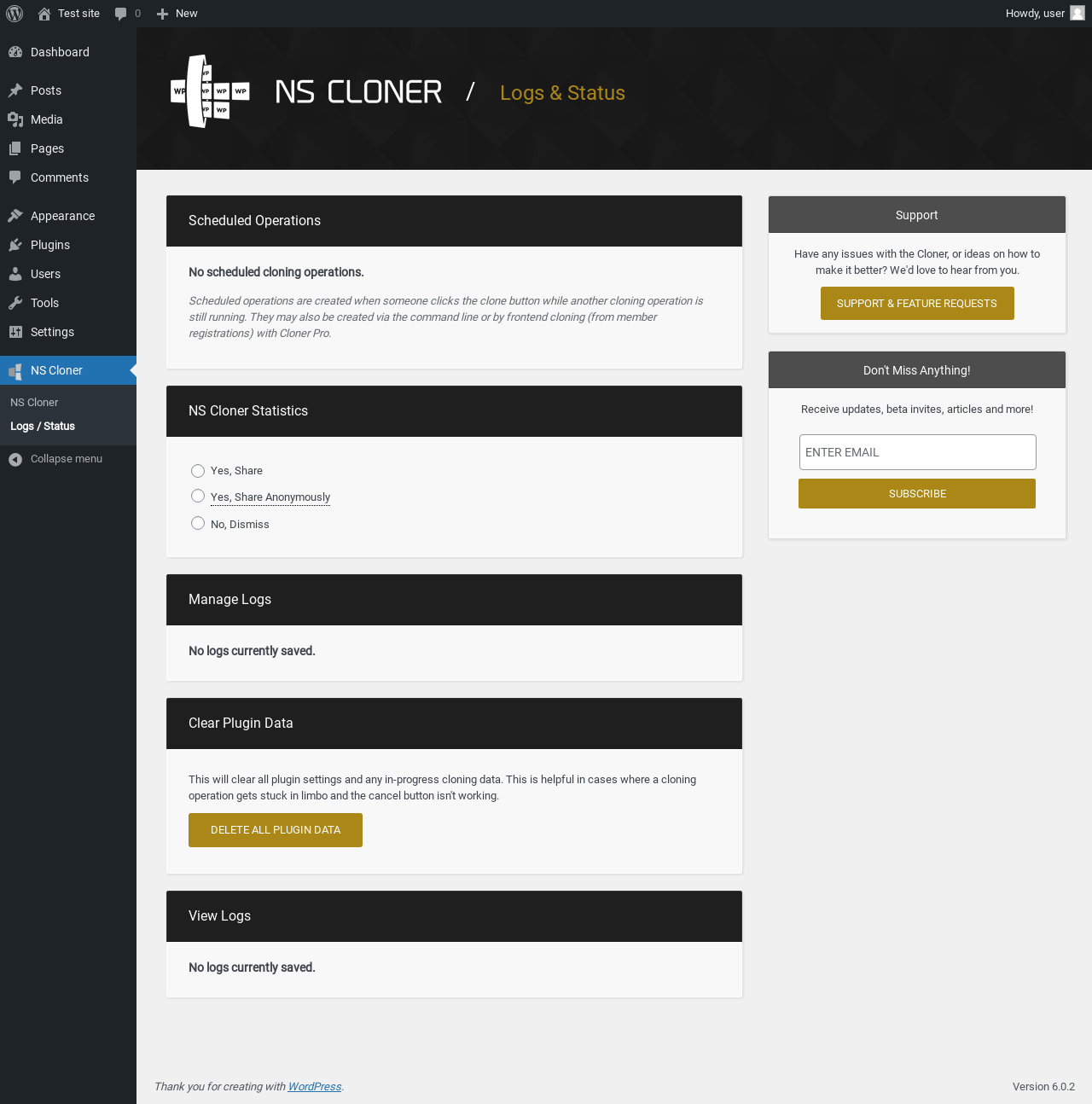Click Delete All Plugin Data button

pyautogui.click(x=276, y=830)
